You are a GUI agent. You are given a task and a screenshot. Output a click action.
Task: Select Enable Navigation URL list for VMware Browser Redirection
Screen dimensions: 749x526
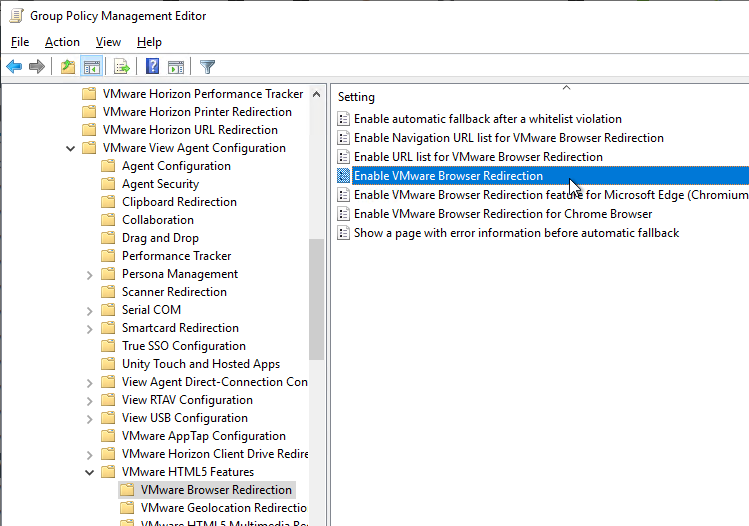pos(509,138)
